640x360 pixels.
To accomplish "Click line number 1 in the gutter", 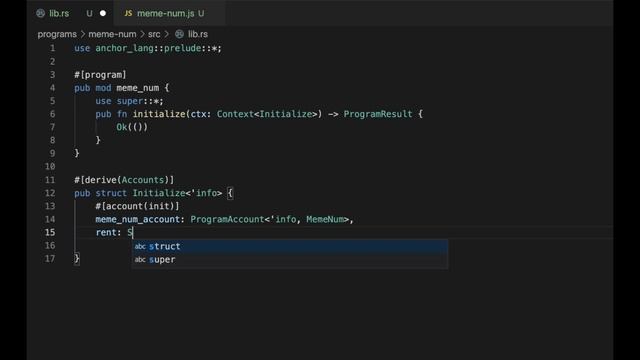I will [52, 48].
